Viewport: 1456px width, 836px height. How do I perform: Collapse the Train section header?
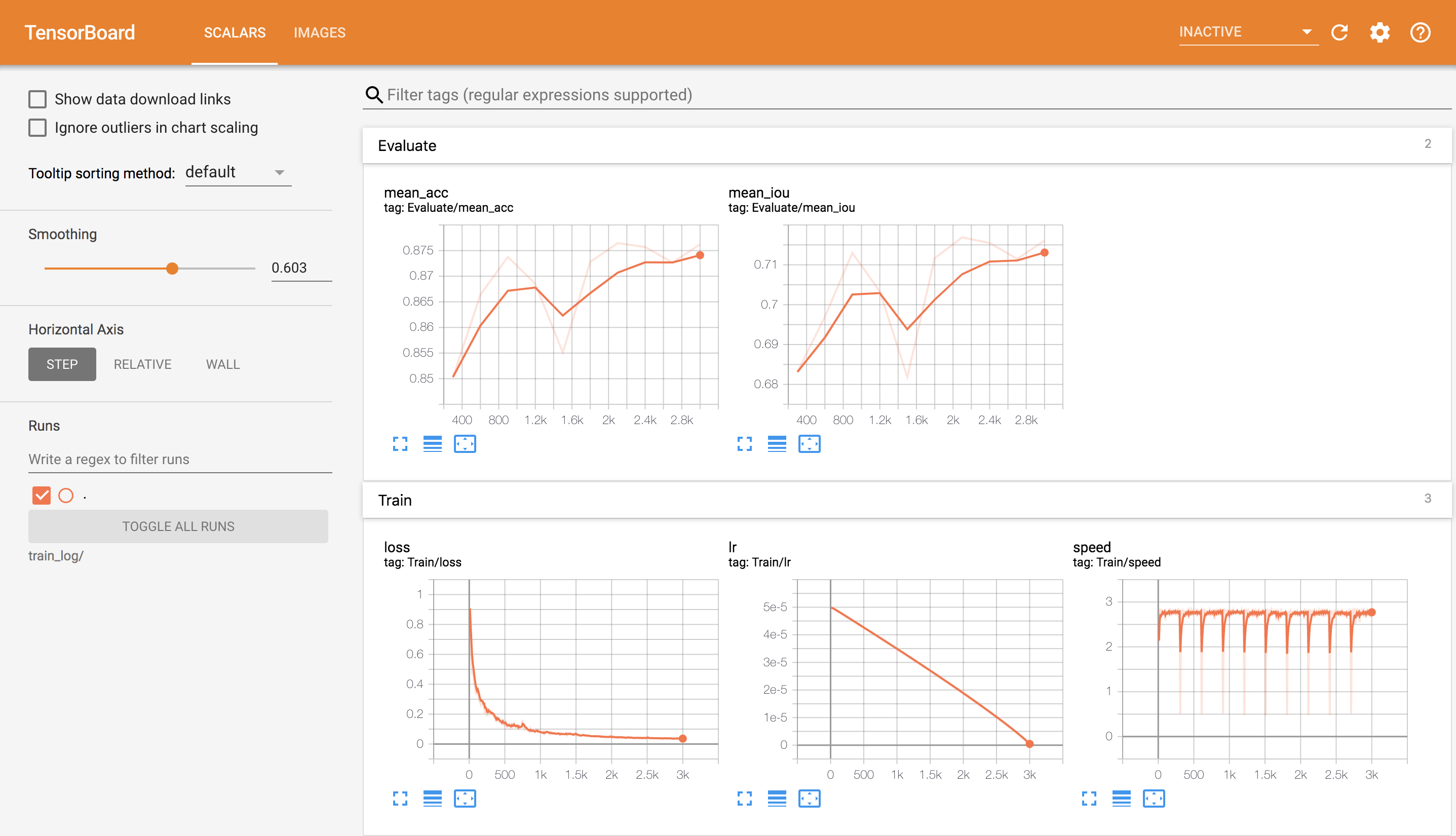point(906,500)
